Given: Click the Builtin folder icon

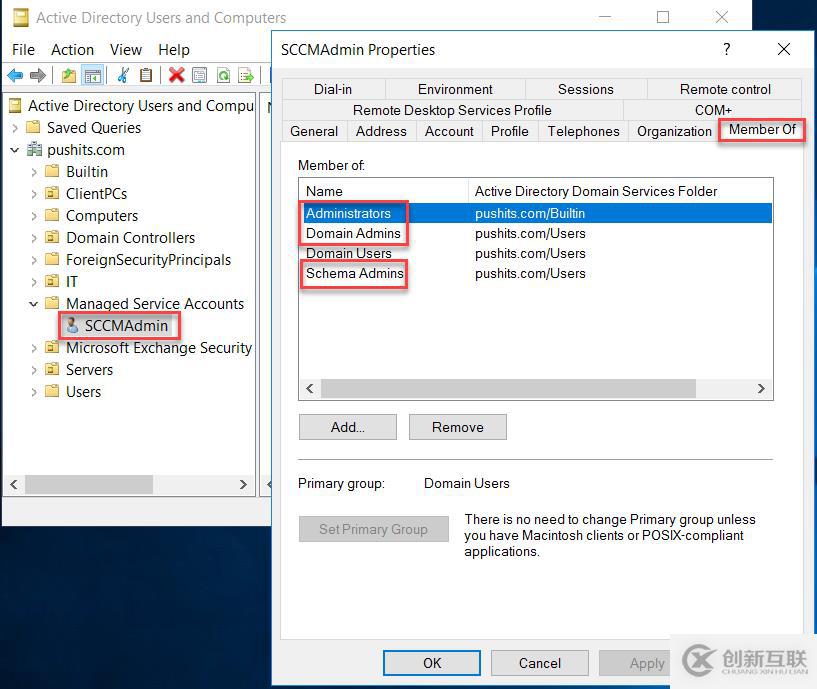Looking at the screenshot, I should click(52, 171).
